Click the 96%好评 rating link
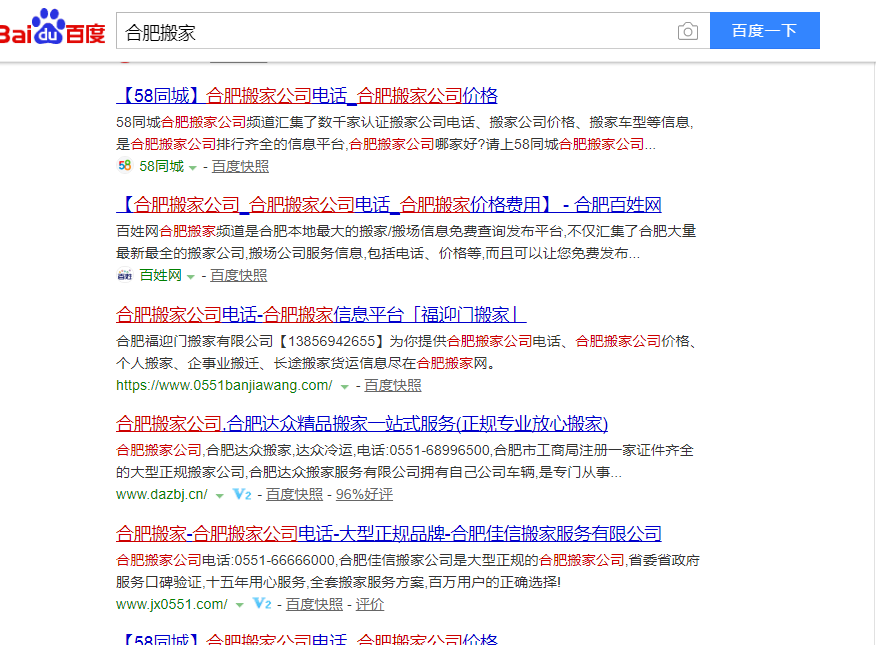 pyautogui.click(x=364, y=495)
